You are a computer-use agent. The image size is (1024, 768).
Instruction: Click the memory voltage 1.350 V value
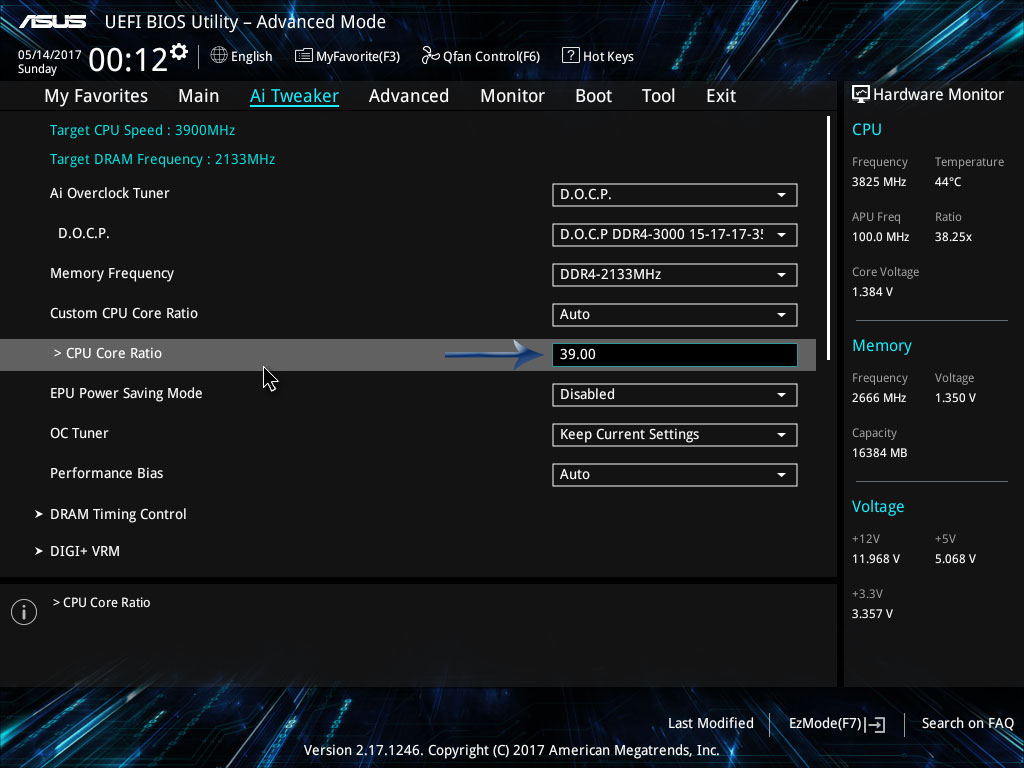955,398
